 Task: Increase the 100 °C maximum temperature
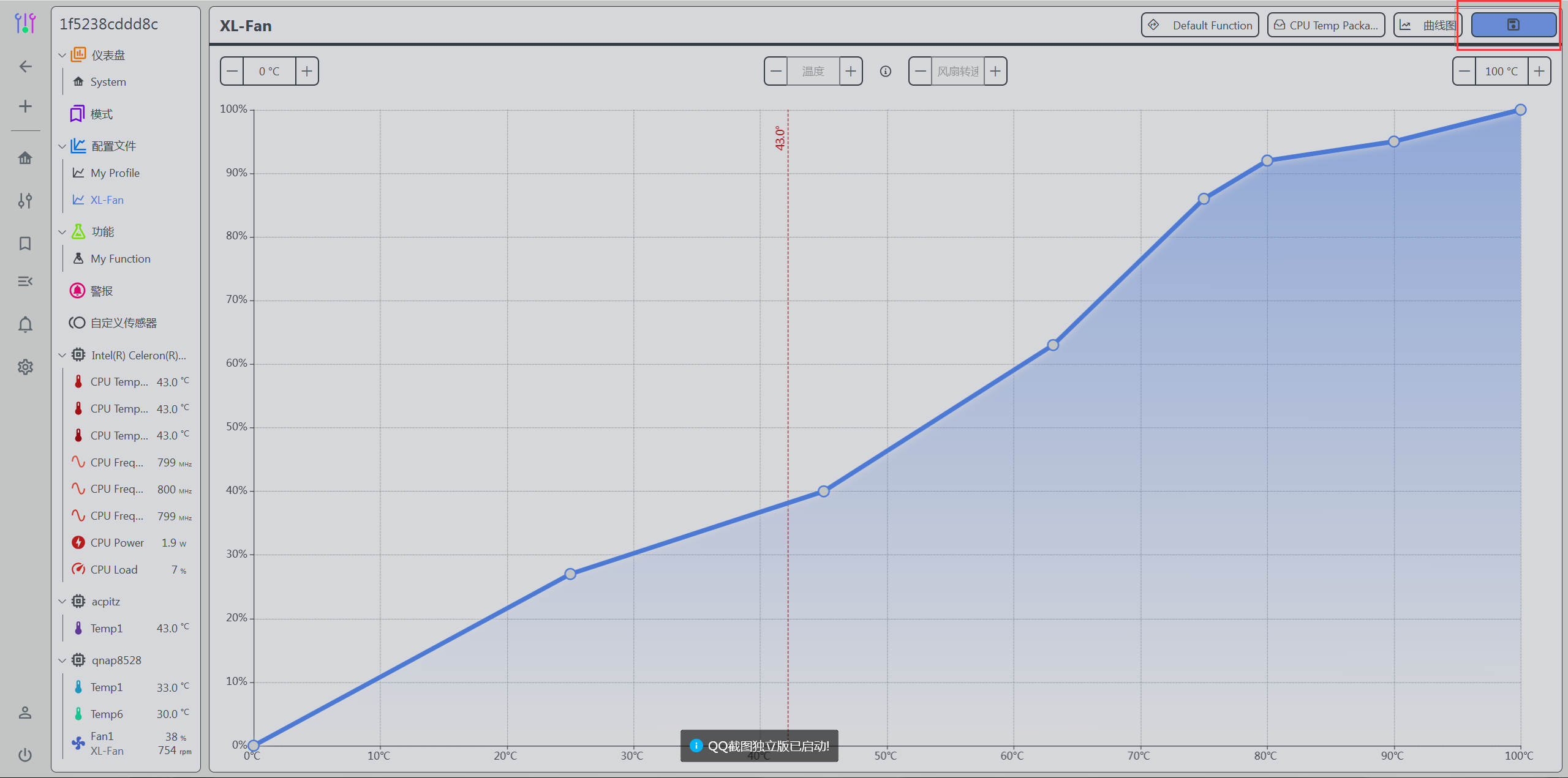[x=1539, y=72]
